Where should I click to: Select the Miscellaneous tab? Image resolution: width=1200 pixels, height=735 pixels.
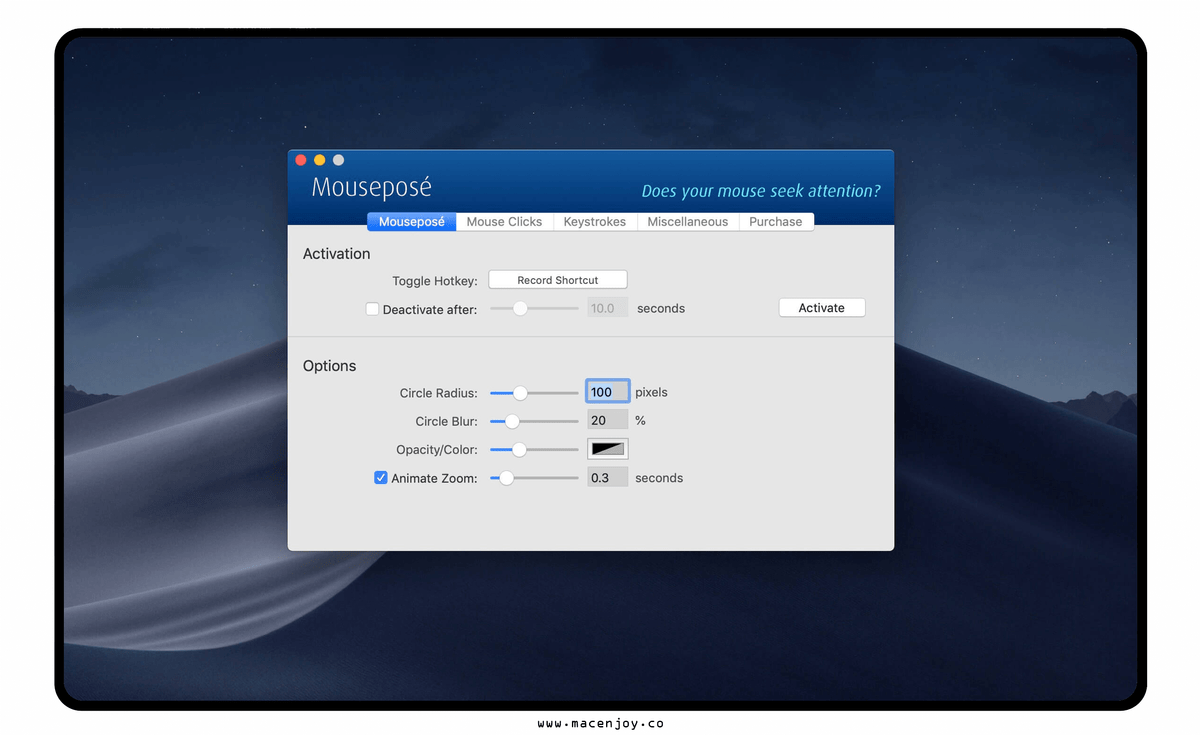point(687,222)
